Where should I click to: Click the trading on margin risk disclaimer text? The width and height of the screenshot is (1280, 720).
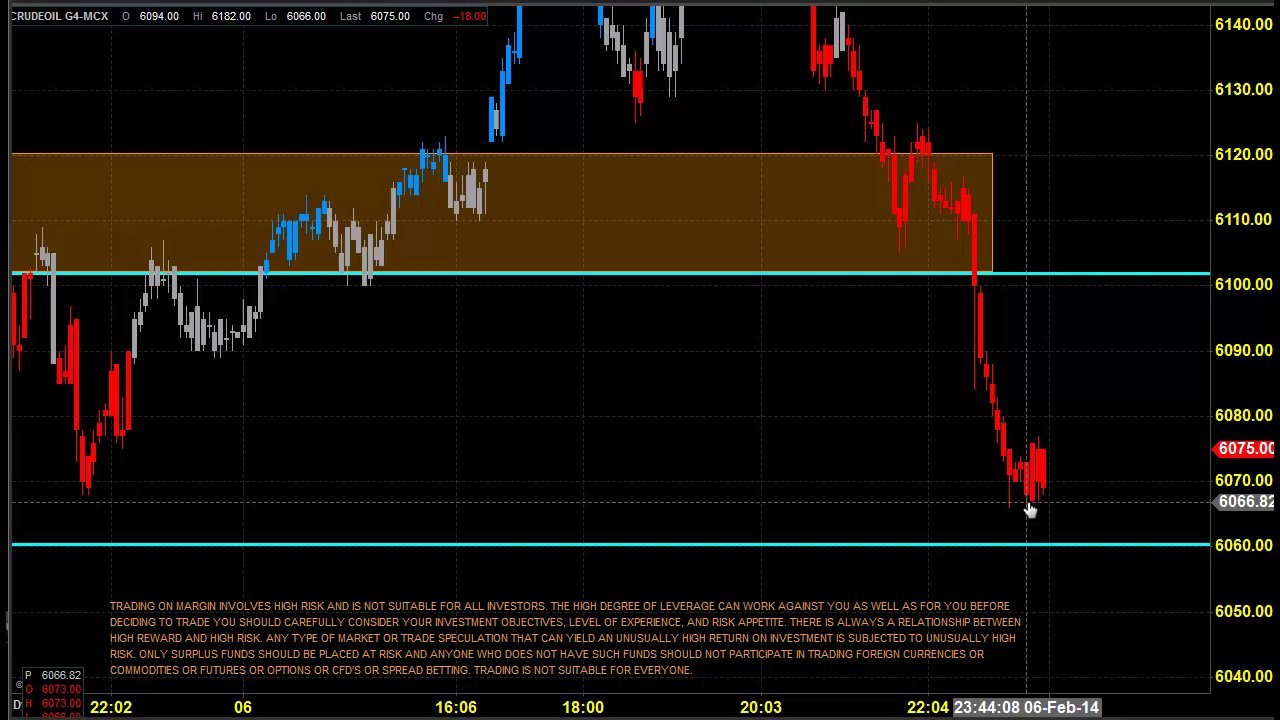coord(565,638)
